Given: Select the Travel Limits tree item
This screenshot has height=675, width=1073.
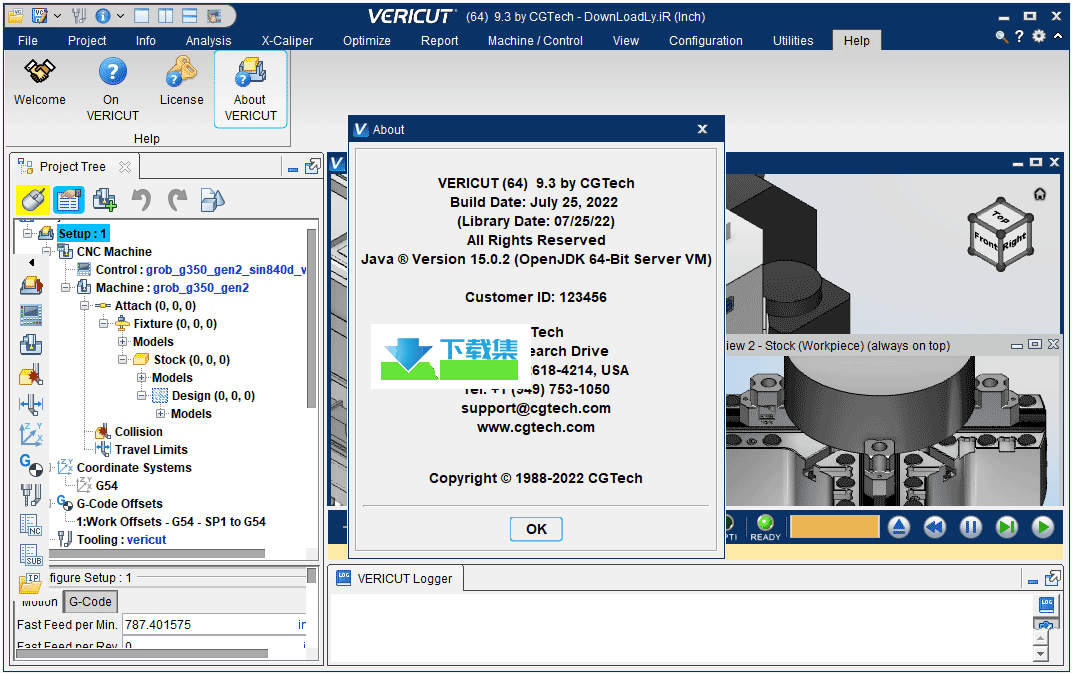Looking at the screenshot, I should coord(151,450).
